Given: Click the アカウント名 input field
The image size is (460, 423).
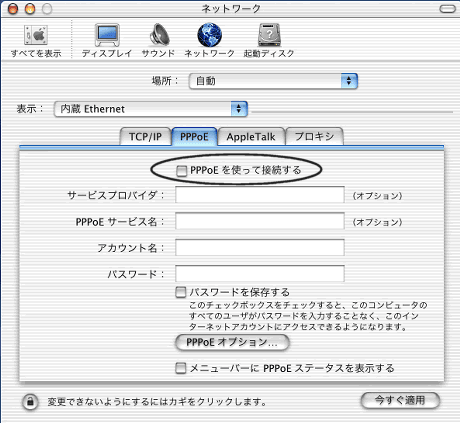Looking at the screenshot, I should coord(260,247).
